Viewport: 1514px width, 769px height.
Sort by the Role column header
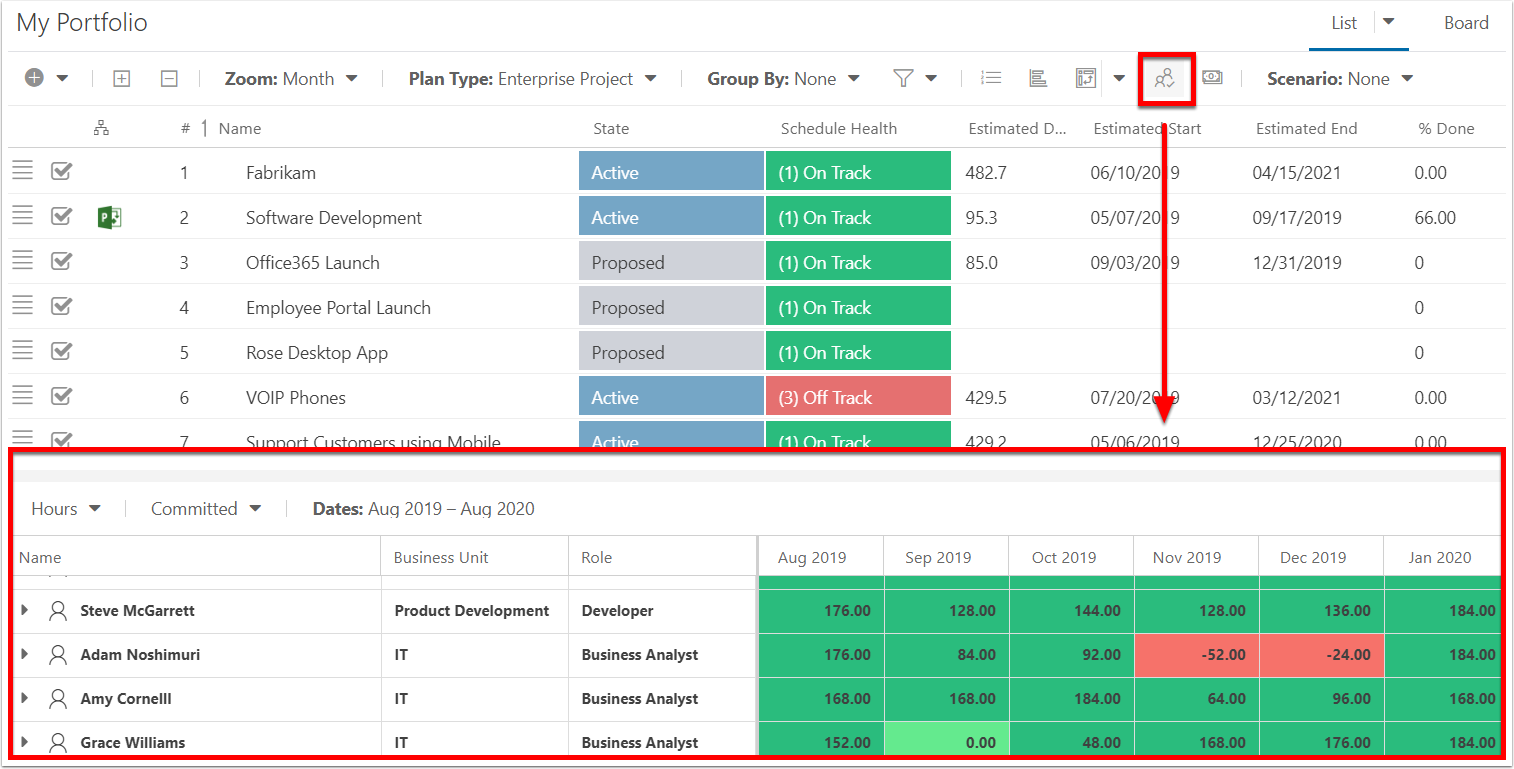click(597, 558)
